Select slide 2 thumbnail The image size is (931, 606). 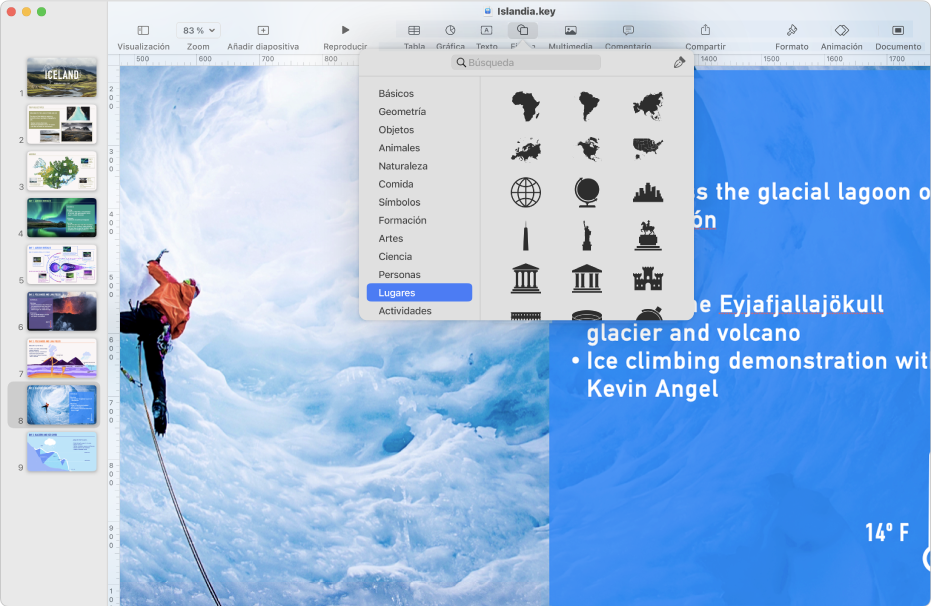[x=62, y=124]
